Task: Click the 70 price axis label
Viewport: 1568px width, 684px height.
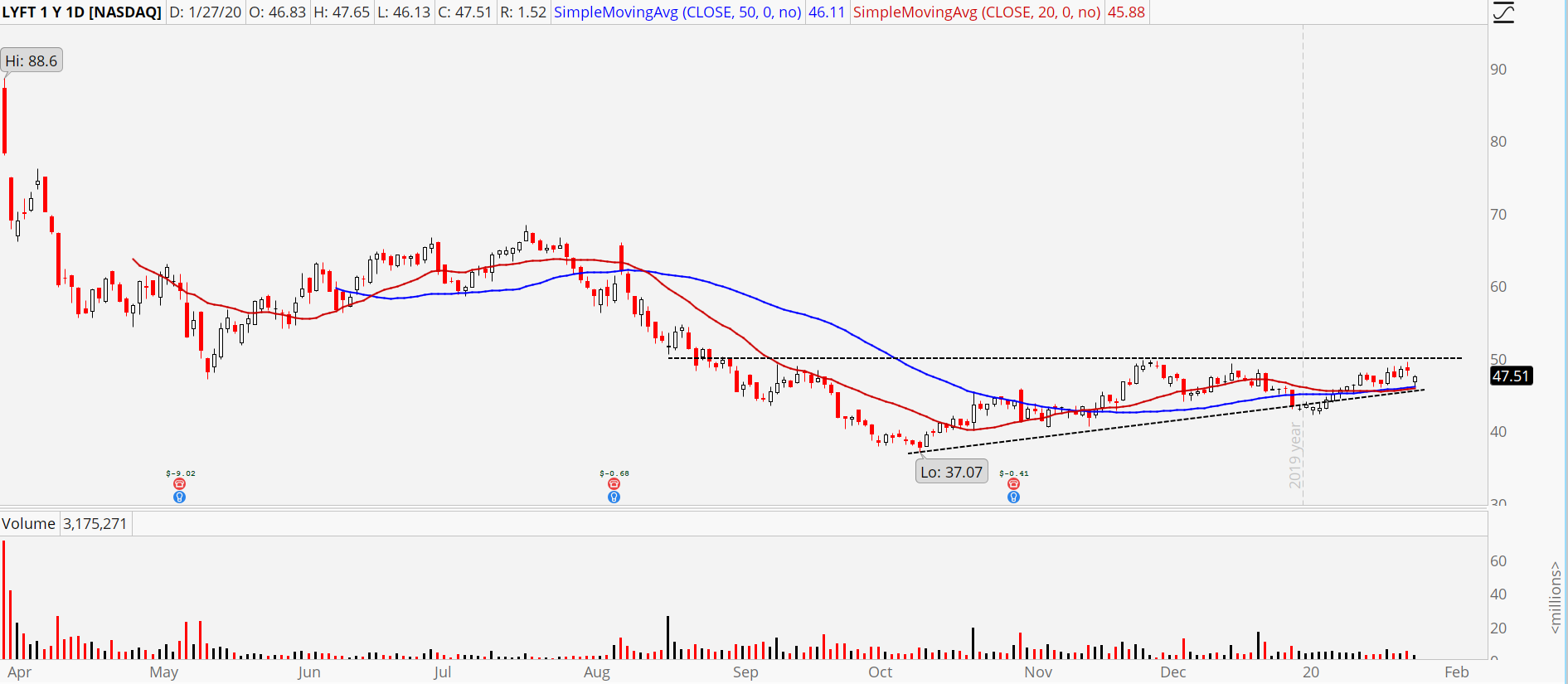Action: 1498,215
